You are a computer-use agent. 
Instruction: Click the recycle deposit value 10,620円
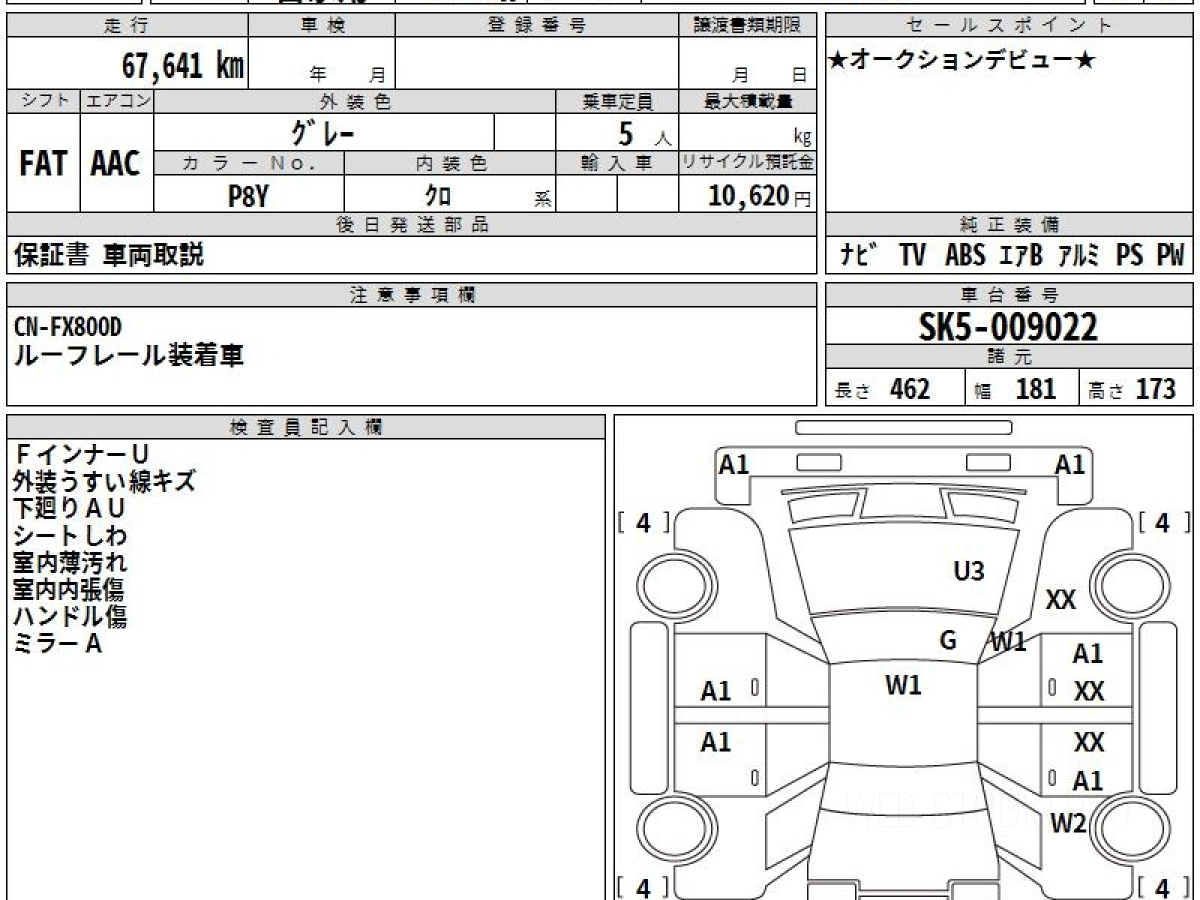pos(760,196)
